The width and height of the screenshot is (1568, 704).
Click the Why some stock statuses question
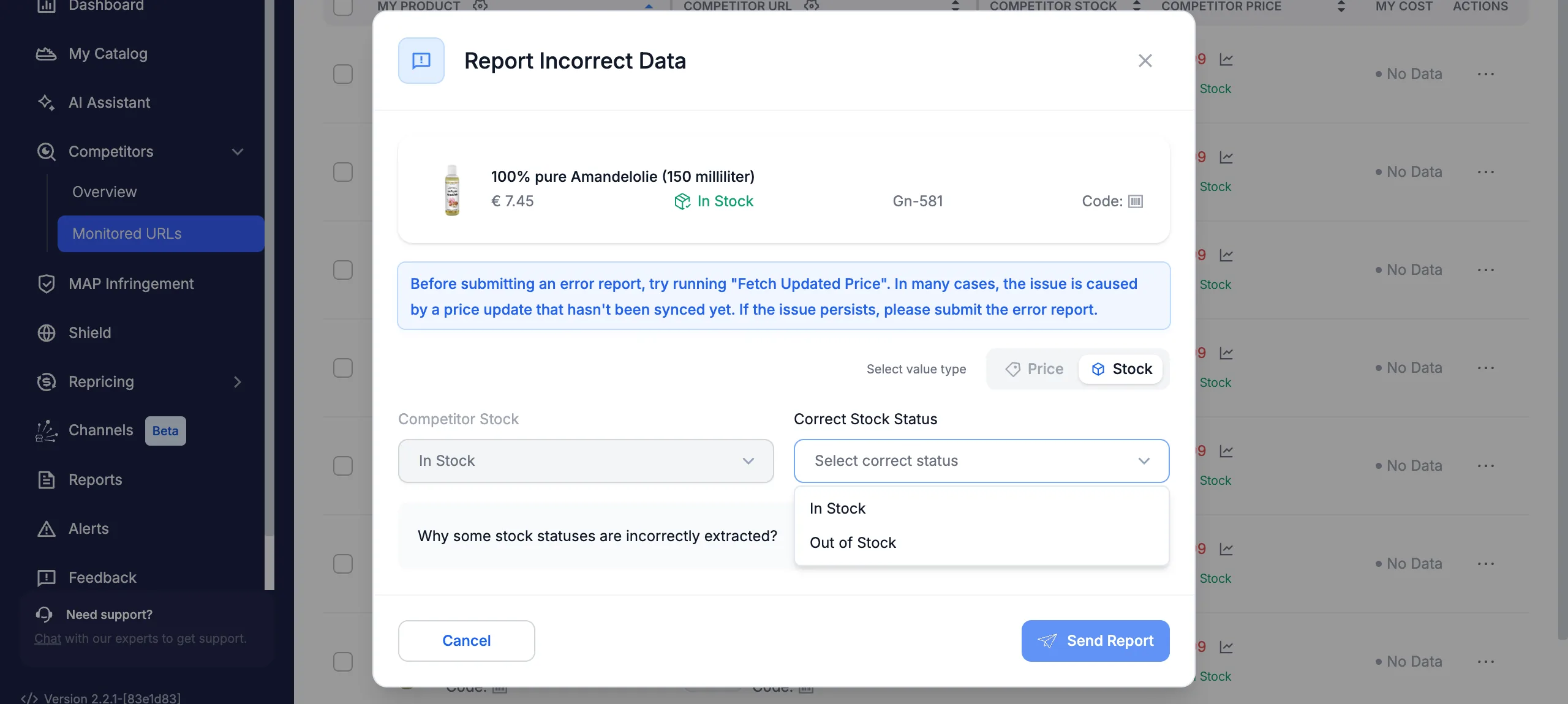pos(597,536)
